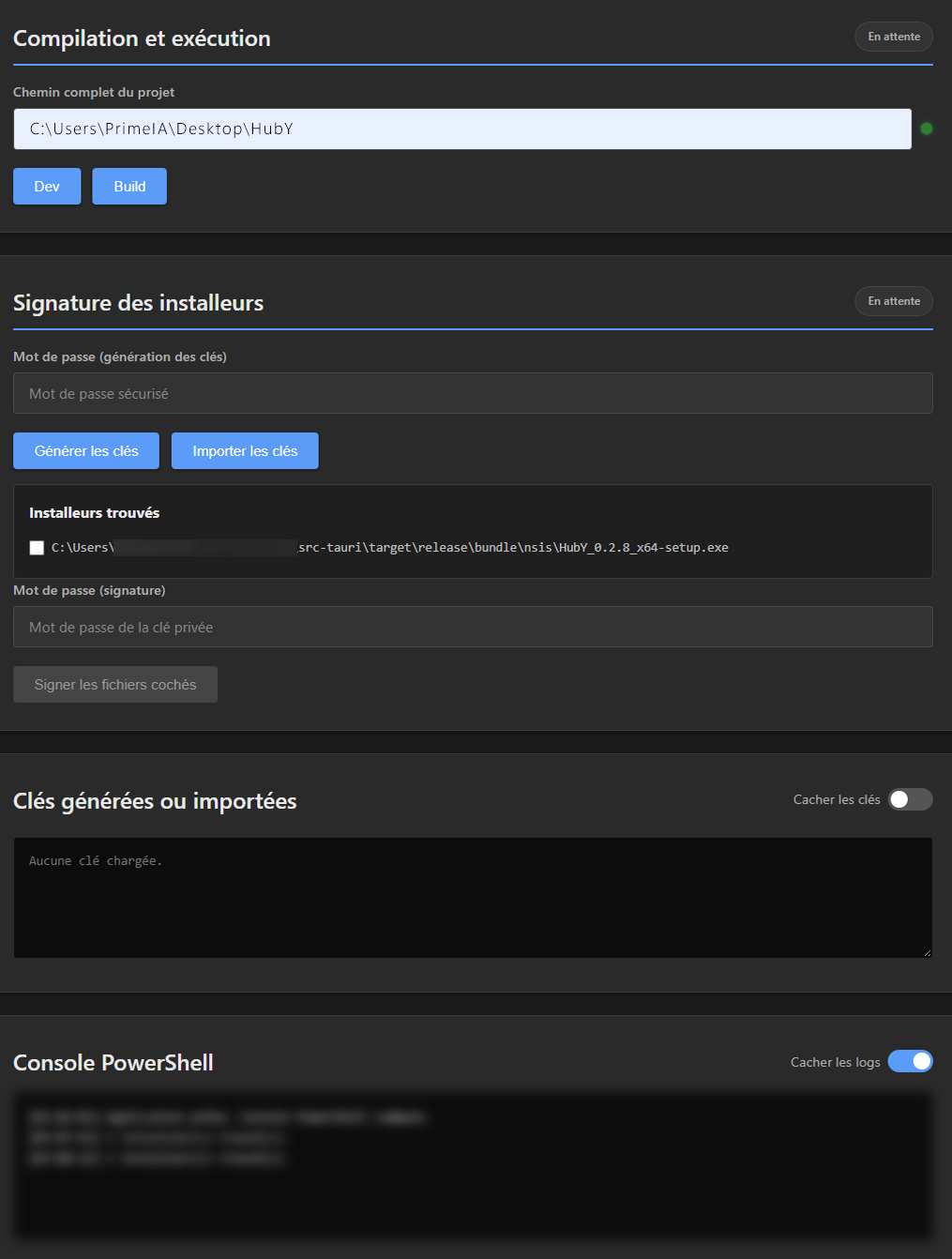Toggle the Cacher les clés switch
Image resolution: width=952 pixels, height=1259 pixels.
point(910,799)
